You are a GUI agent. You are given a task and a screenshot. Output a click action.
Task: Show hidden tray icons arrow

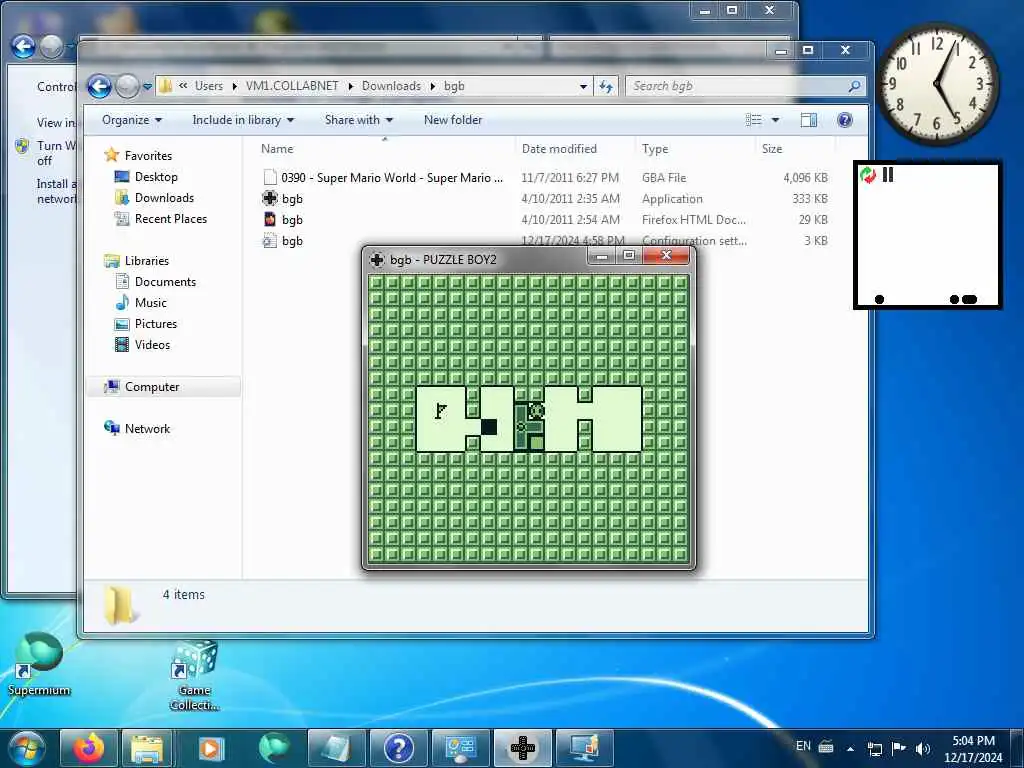850,748
